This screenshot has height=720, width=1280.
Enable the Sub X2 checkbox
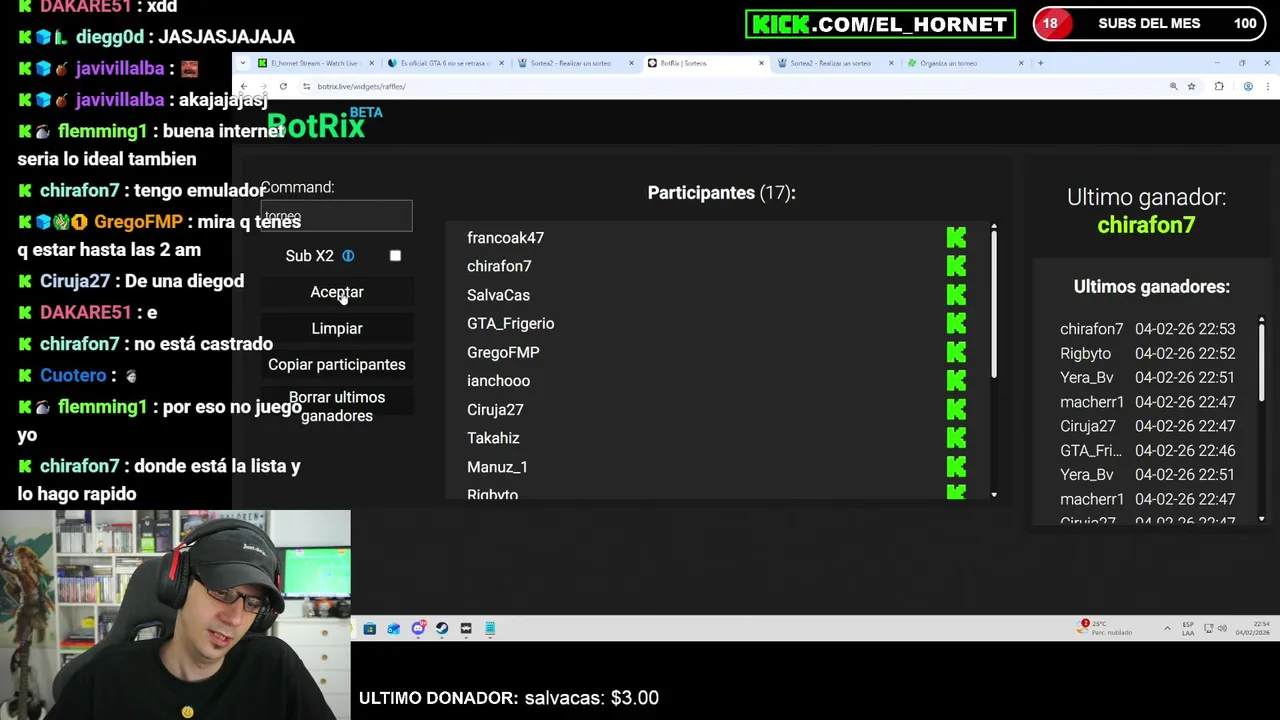pyautogui.click(x=395, y=256)
